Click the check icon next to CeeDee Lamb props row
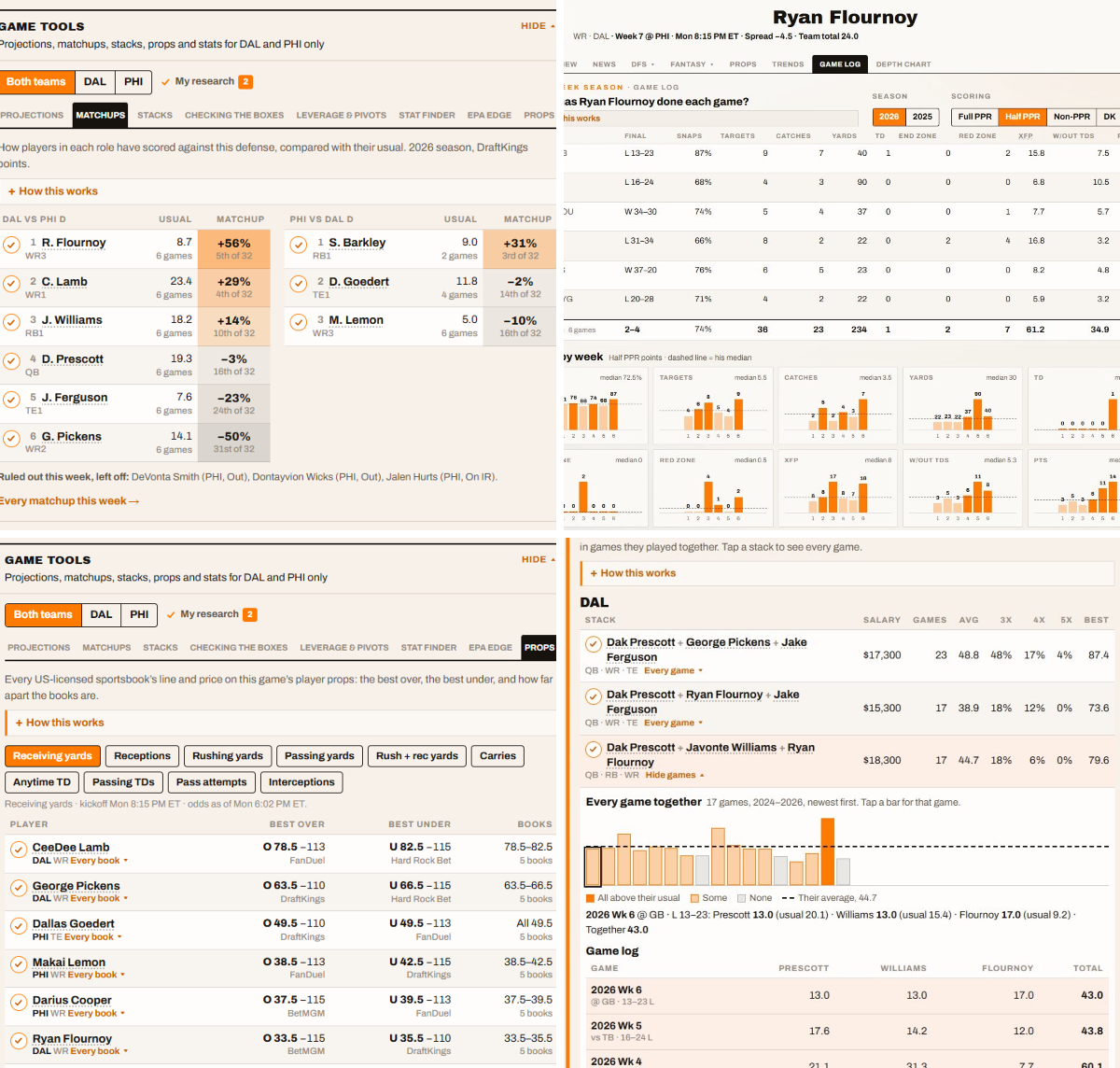The image size is (1120, 1068). [19, 850]
